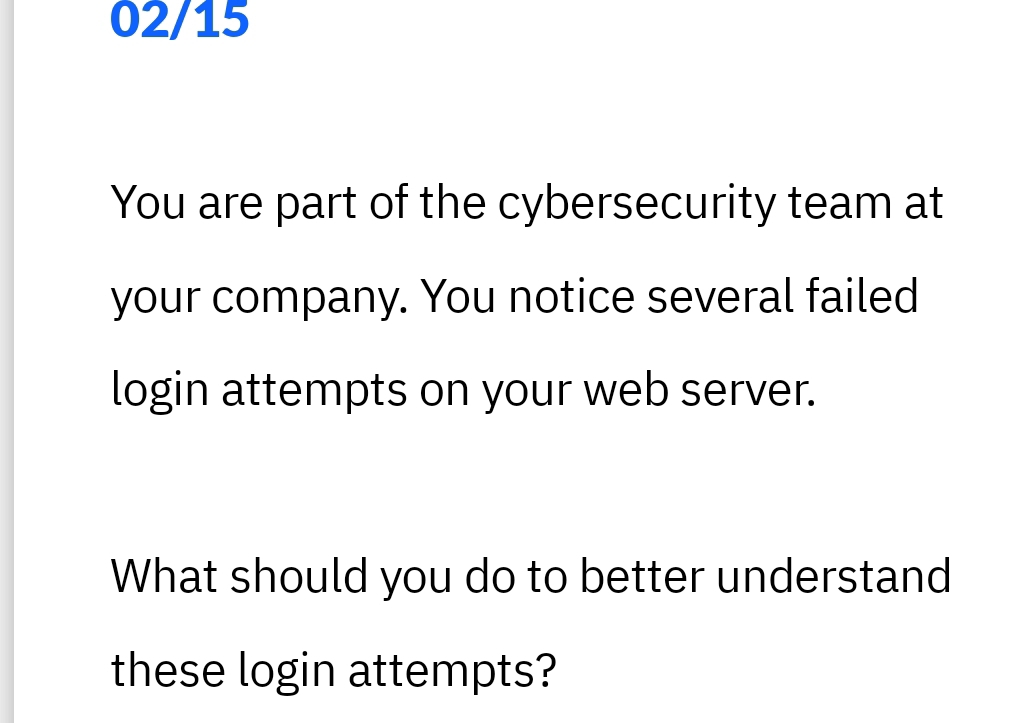Click the phrase "these login attempts?"

tap(333, 670)
